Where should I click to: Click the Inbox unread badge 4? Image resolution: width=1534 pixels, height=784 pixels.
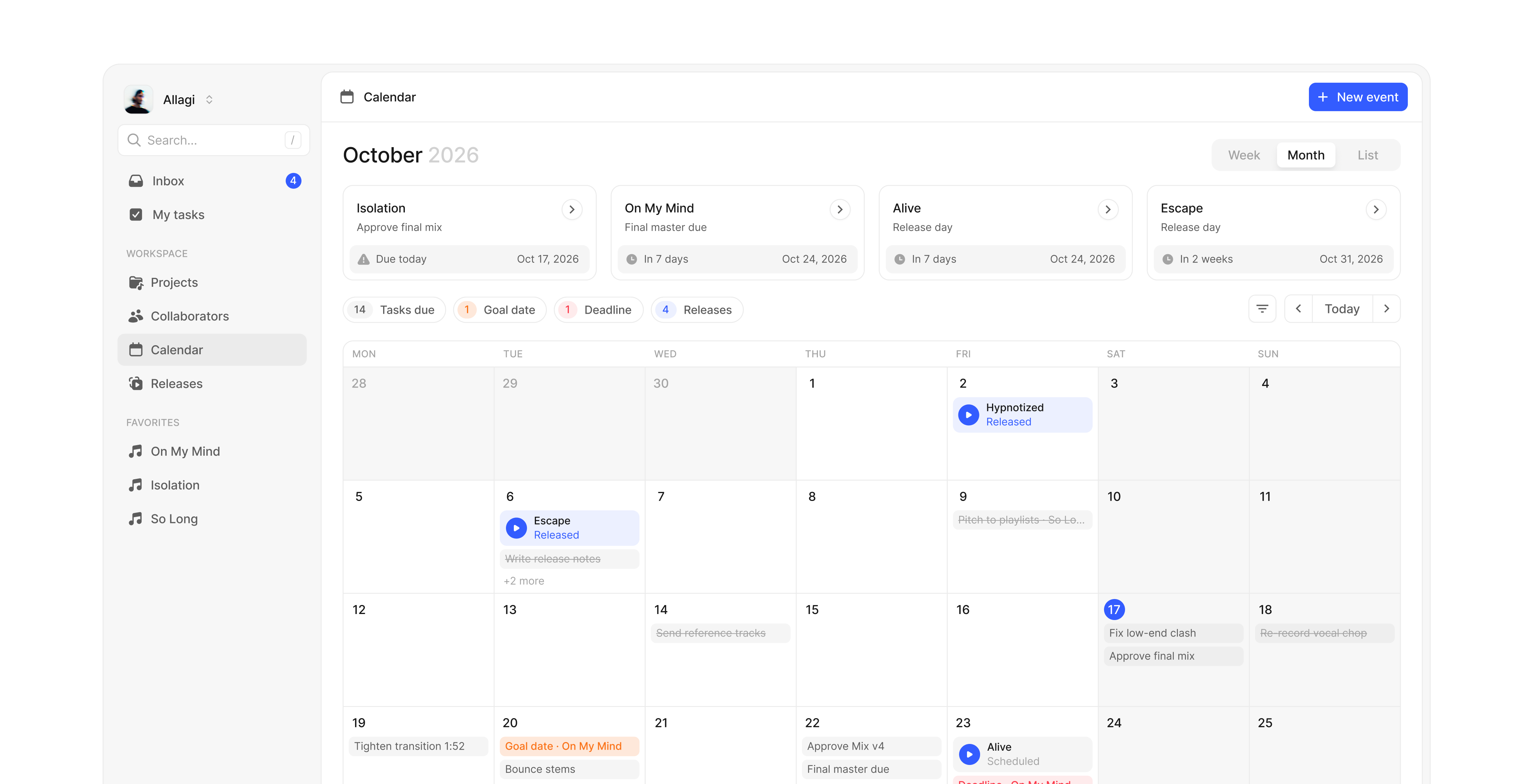293,181
